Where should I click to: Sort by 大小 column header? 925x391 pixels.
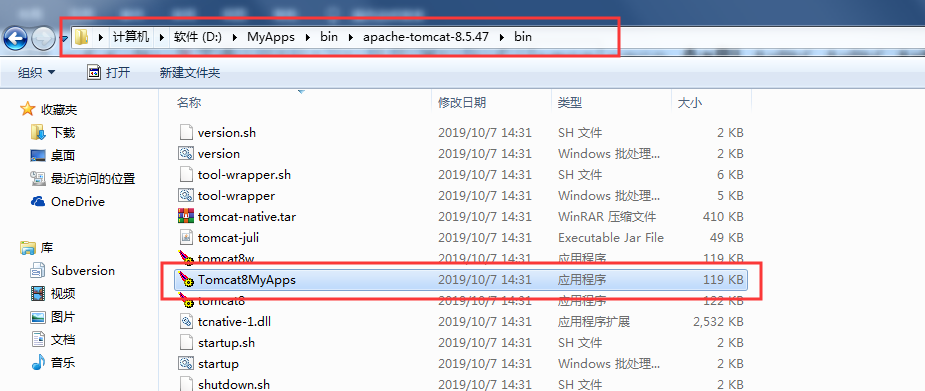pos(690,103)
